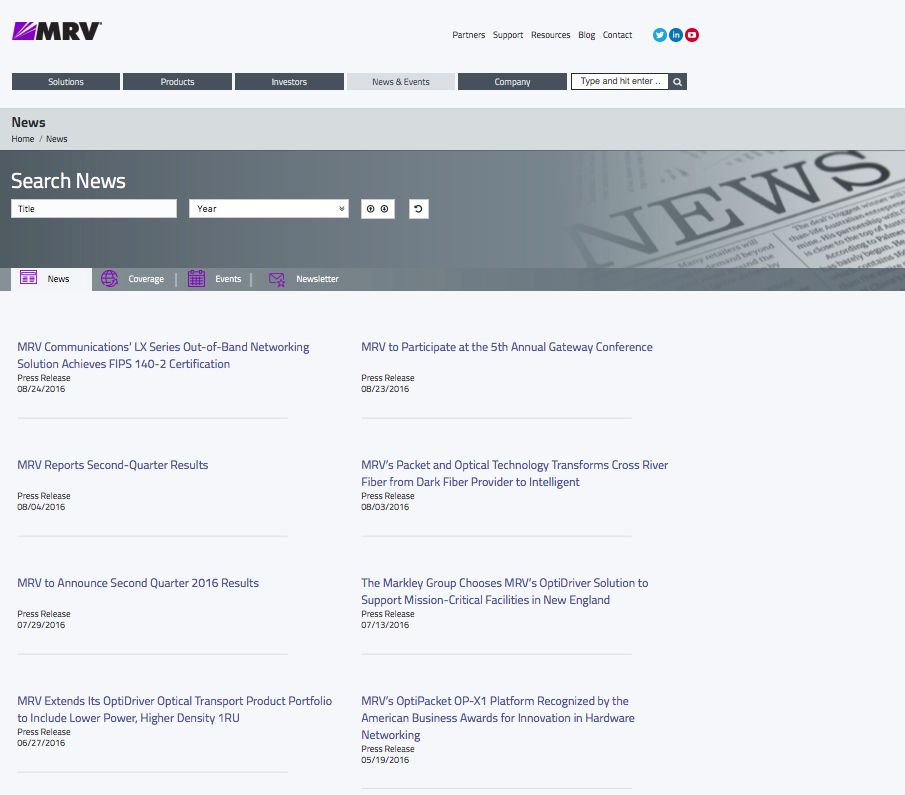
Task: Open MRV Reports Second-Quarter Results article
Action: tap(113, 465)
